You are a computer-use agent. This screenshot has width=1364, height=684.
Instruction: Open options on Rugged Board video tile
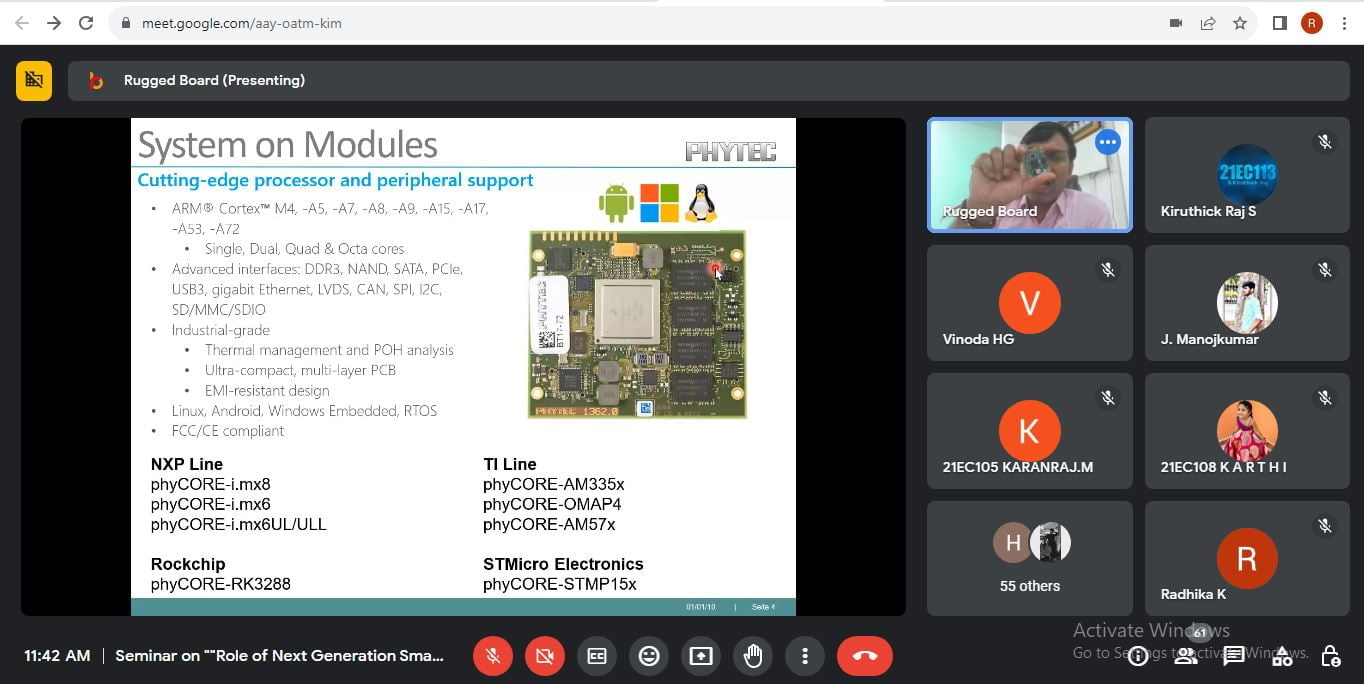[1107, 143]
